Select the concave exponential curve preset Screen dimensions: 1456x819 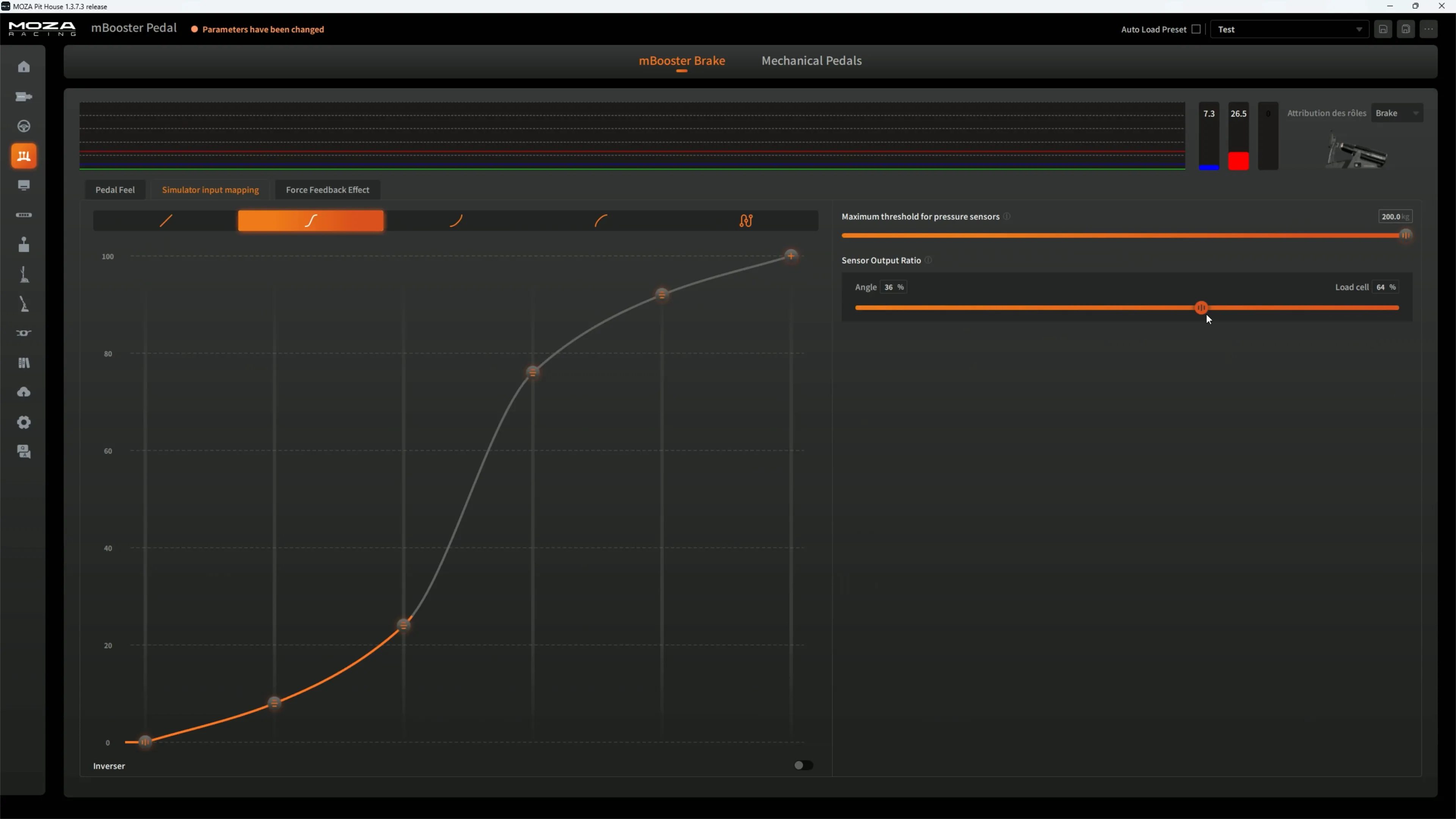pyautogui.click(x=456, y=220)
